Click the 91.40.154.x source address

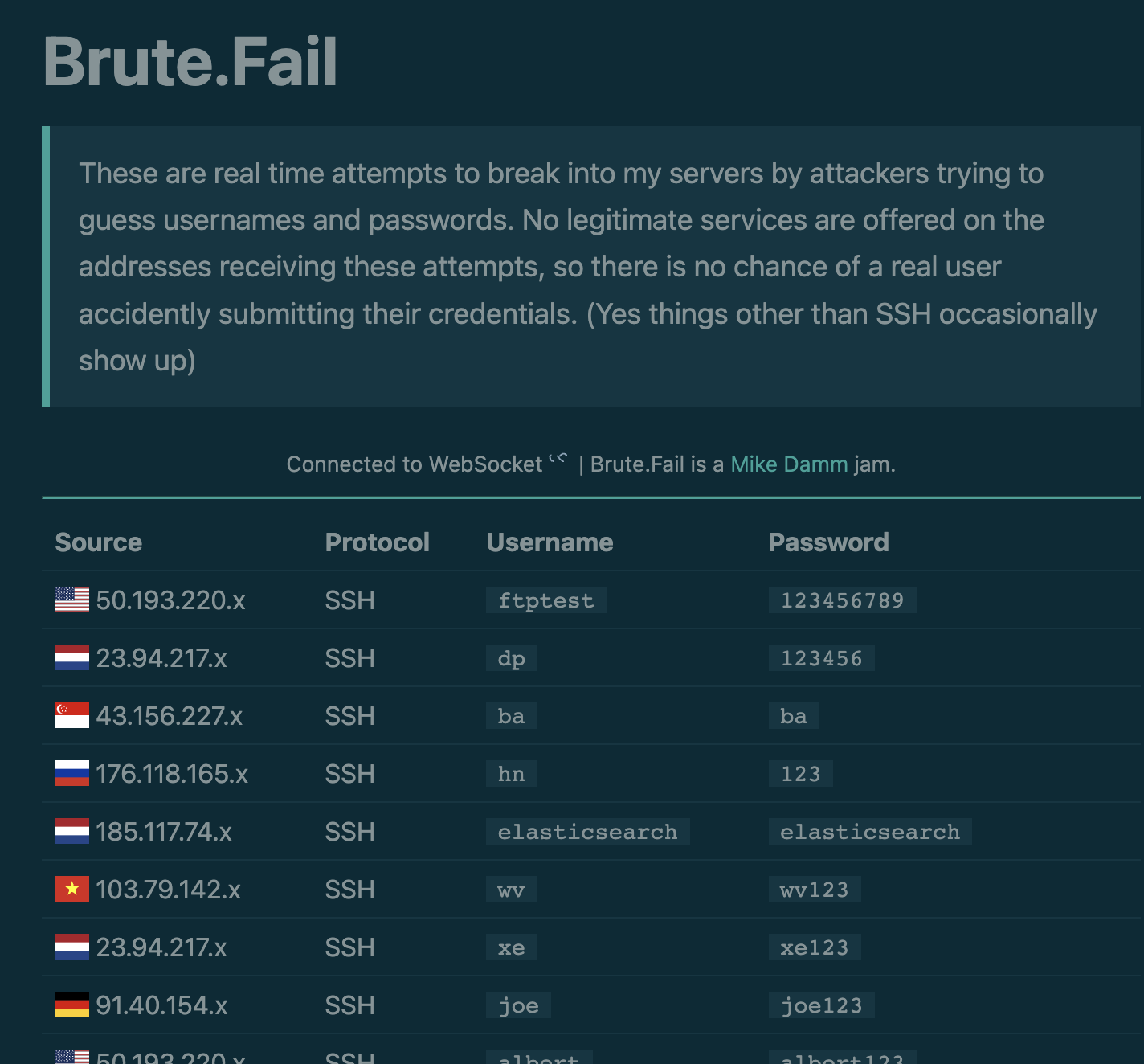pos(161,1005)
